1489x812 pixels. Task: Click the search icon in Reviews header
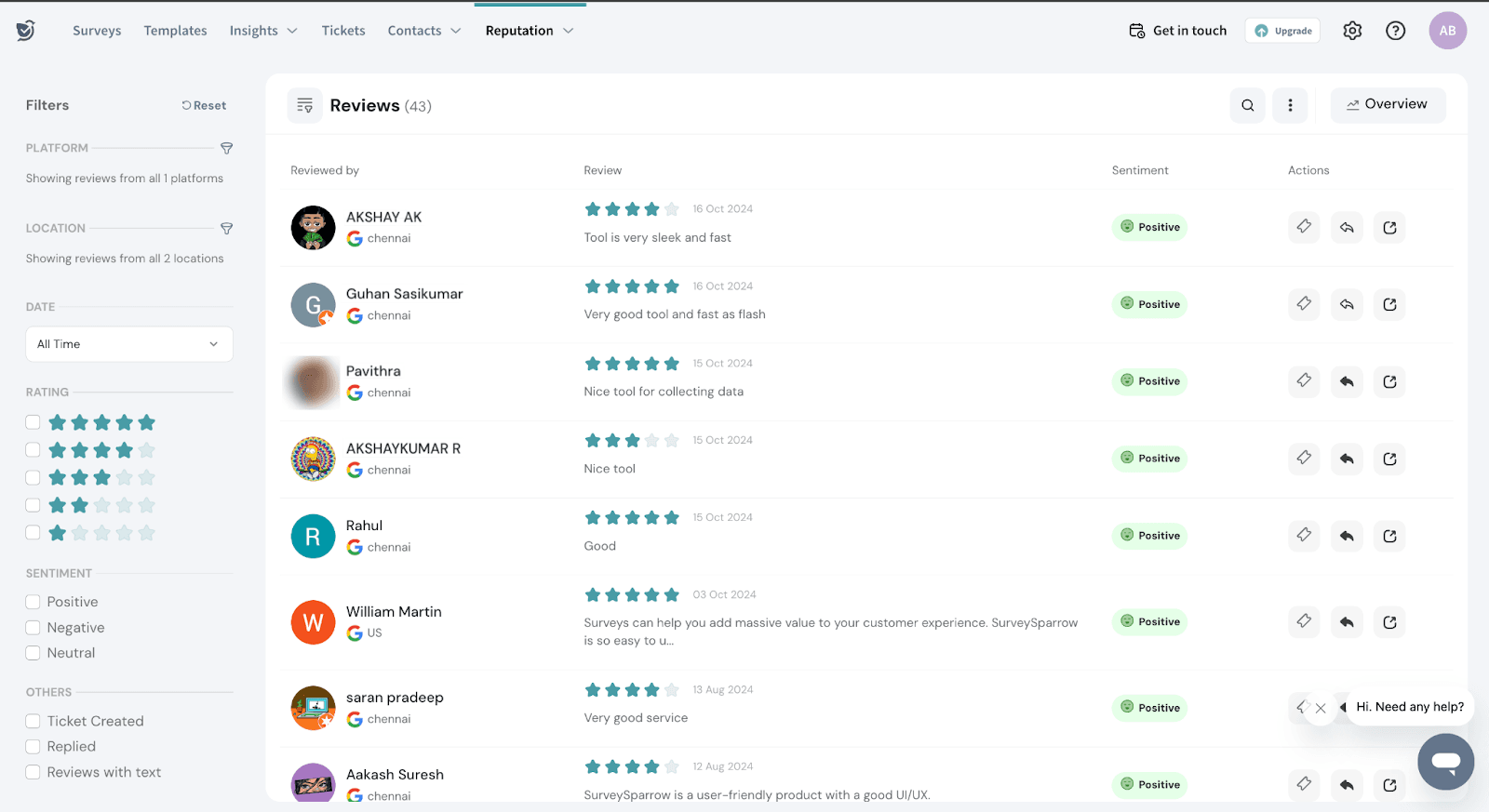tap(1247, 106)
